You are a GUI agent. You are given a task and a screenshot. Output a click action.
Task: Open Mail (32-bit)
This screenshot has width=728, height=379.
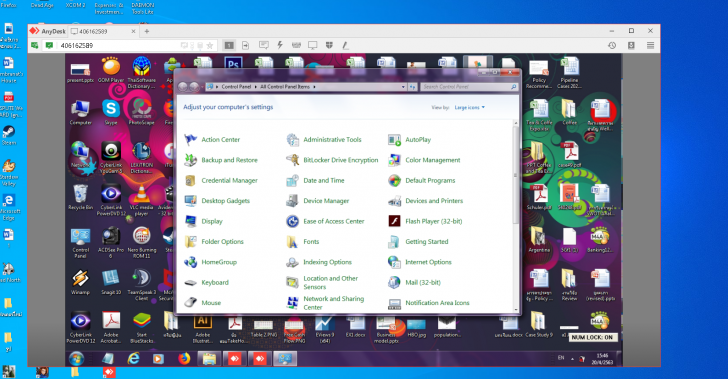coord(414,282)
